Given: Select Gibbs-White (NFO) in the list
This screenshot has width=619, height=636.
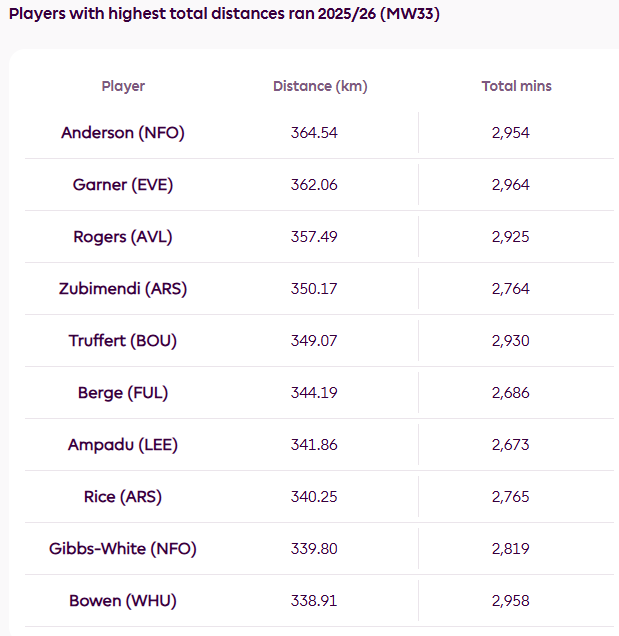Looking at the screenshot, I should (x=123, y=549).
